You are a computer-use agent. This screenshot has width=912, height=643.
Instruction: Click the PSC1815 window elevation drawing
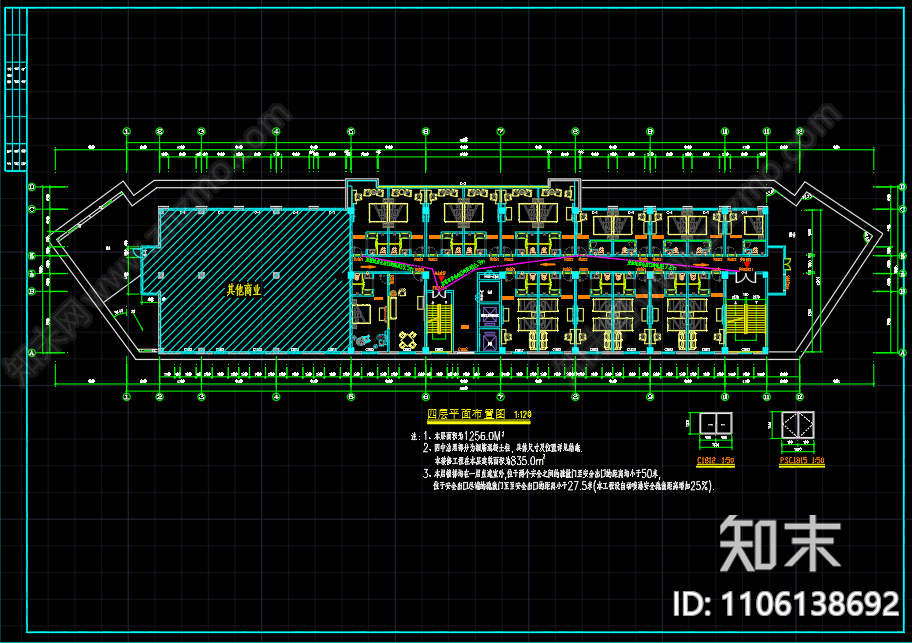coord(797,425)
